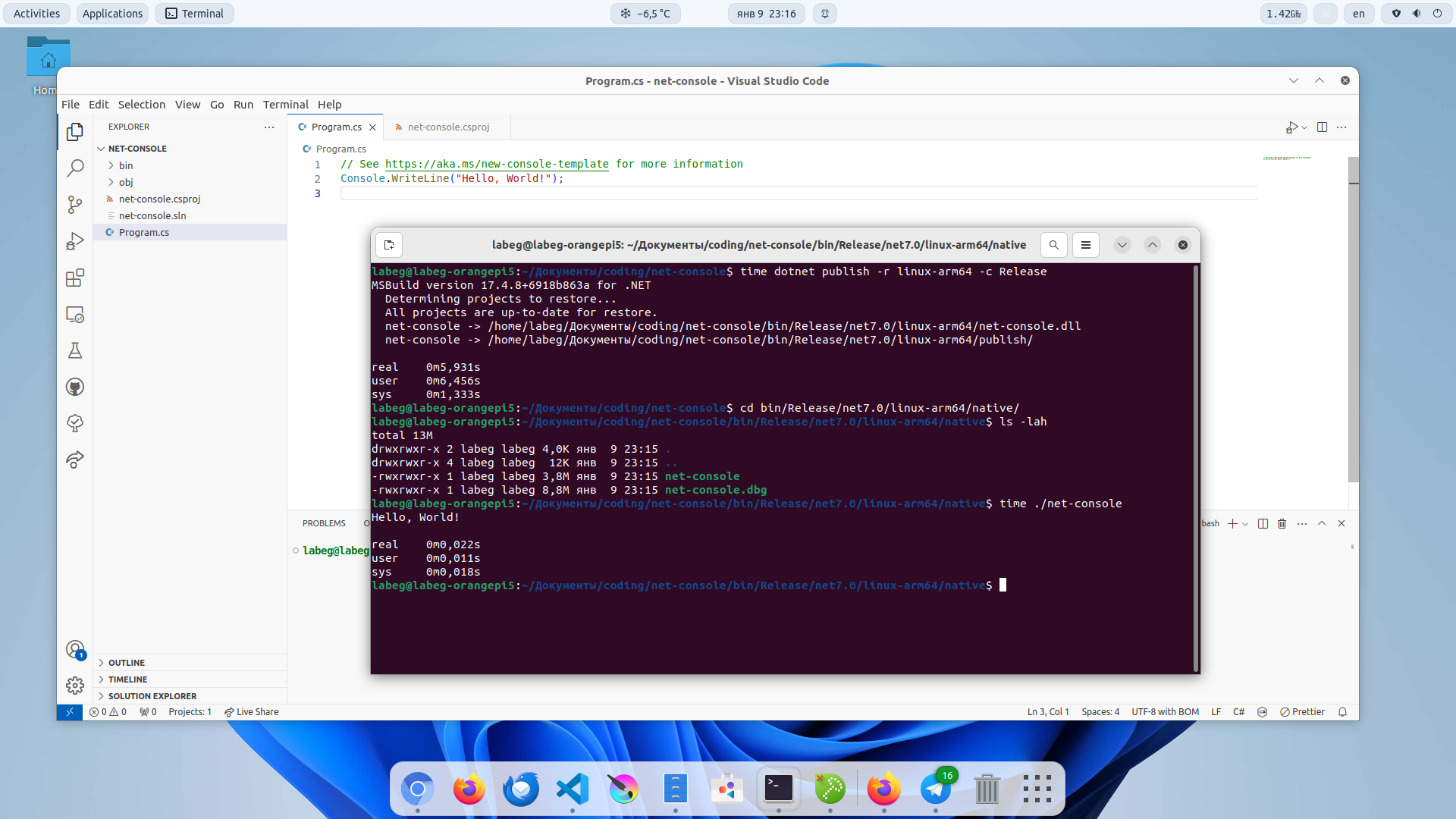Viewport: 1456px width, 819px height.
Task: Select the Run and Debug sidebar icon
Action: click(75, 241)
